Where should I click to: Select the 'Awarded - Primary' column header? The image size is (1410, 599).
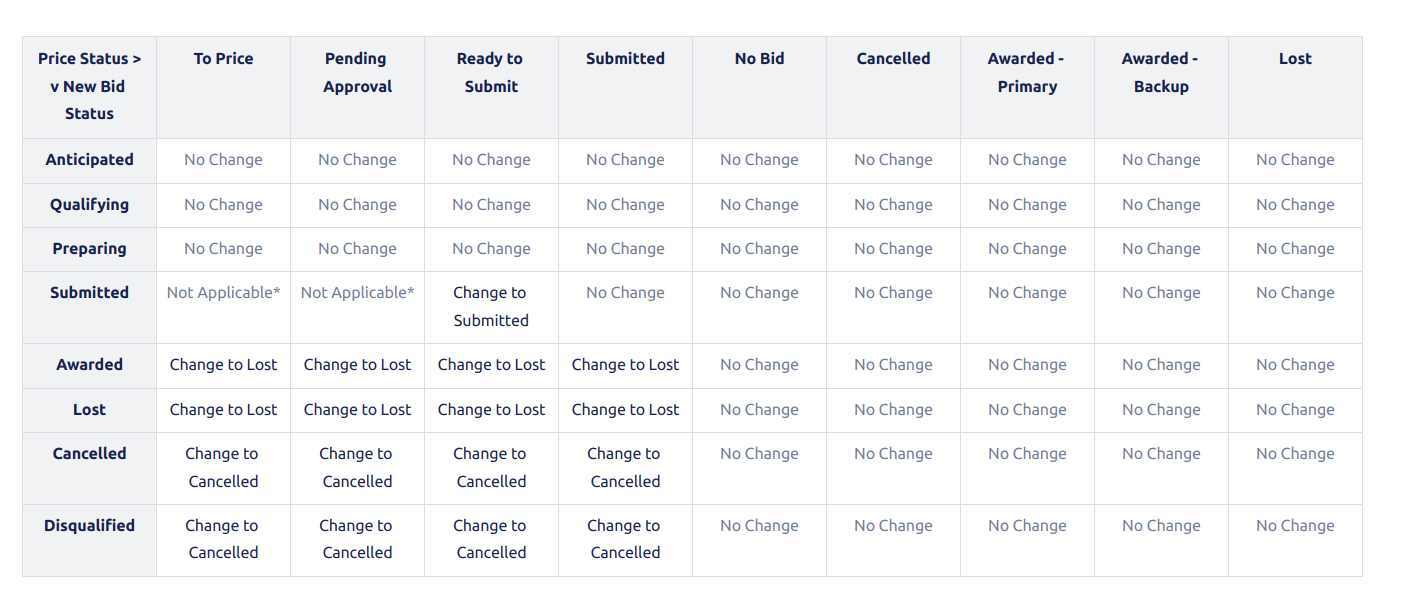[1027, 73]
